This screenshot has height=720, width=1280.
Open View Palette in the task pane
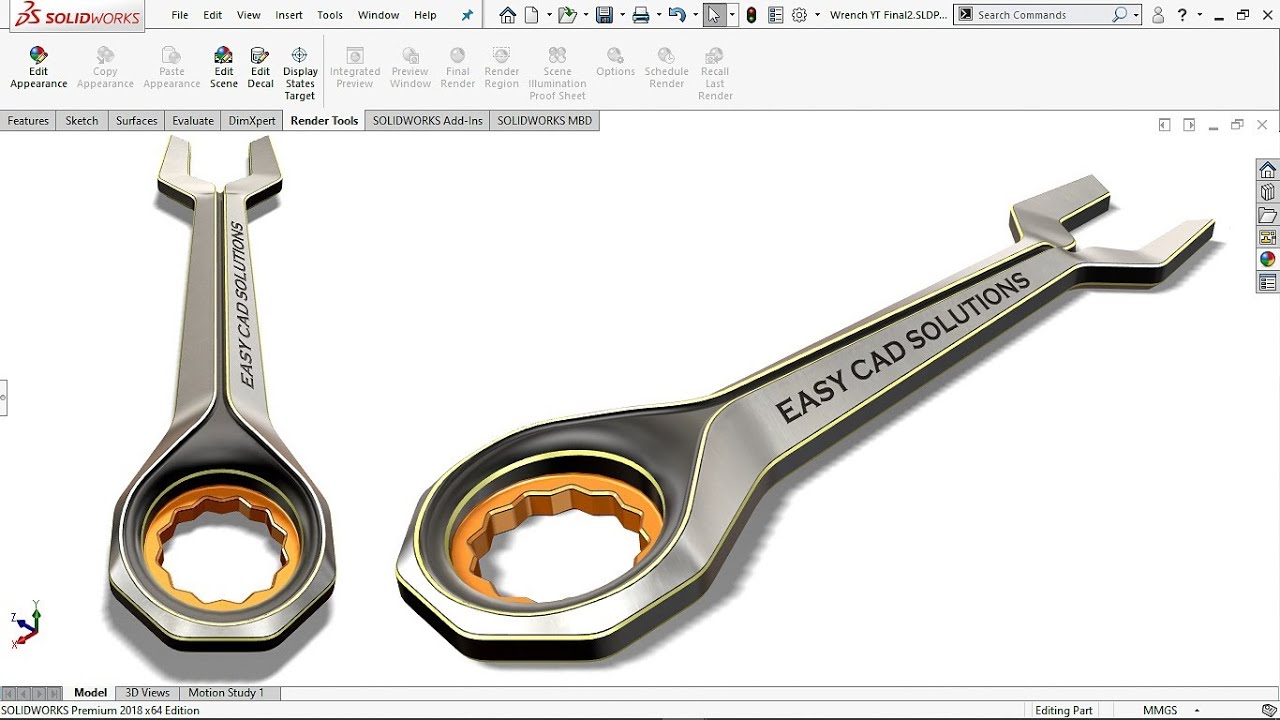(1268, 237)
